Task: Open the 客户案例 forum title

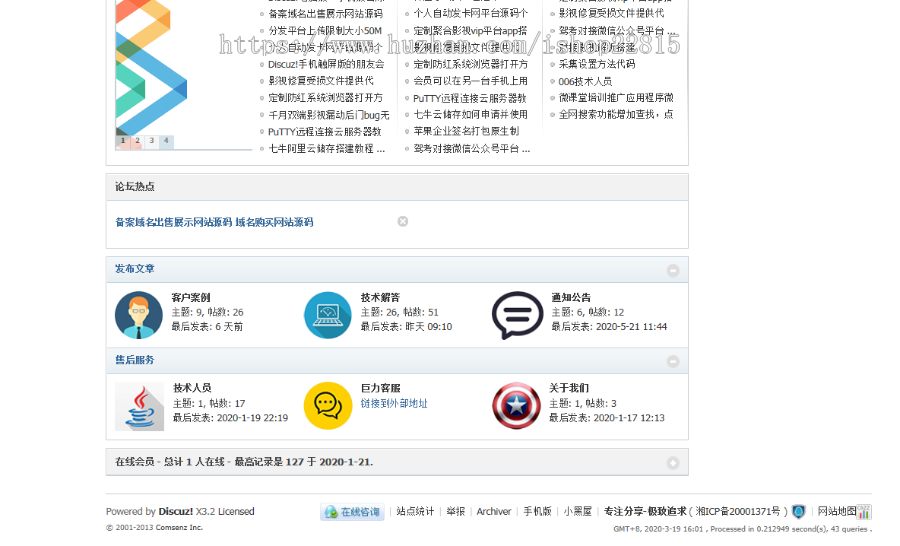Action: (x=191, y=297)
